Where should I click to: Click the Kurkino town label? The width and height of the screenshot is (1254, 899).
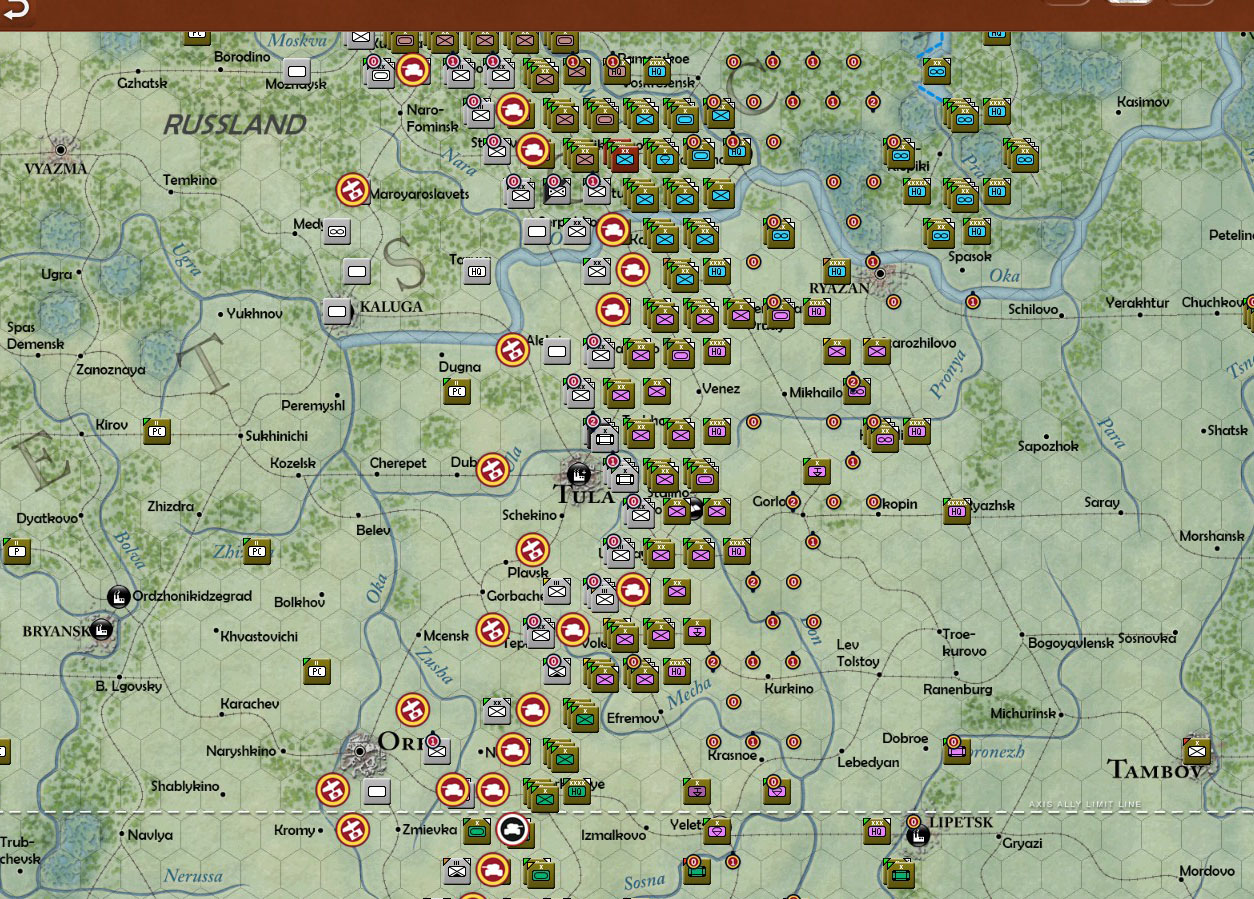(x=789, y=688)
